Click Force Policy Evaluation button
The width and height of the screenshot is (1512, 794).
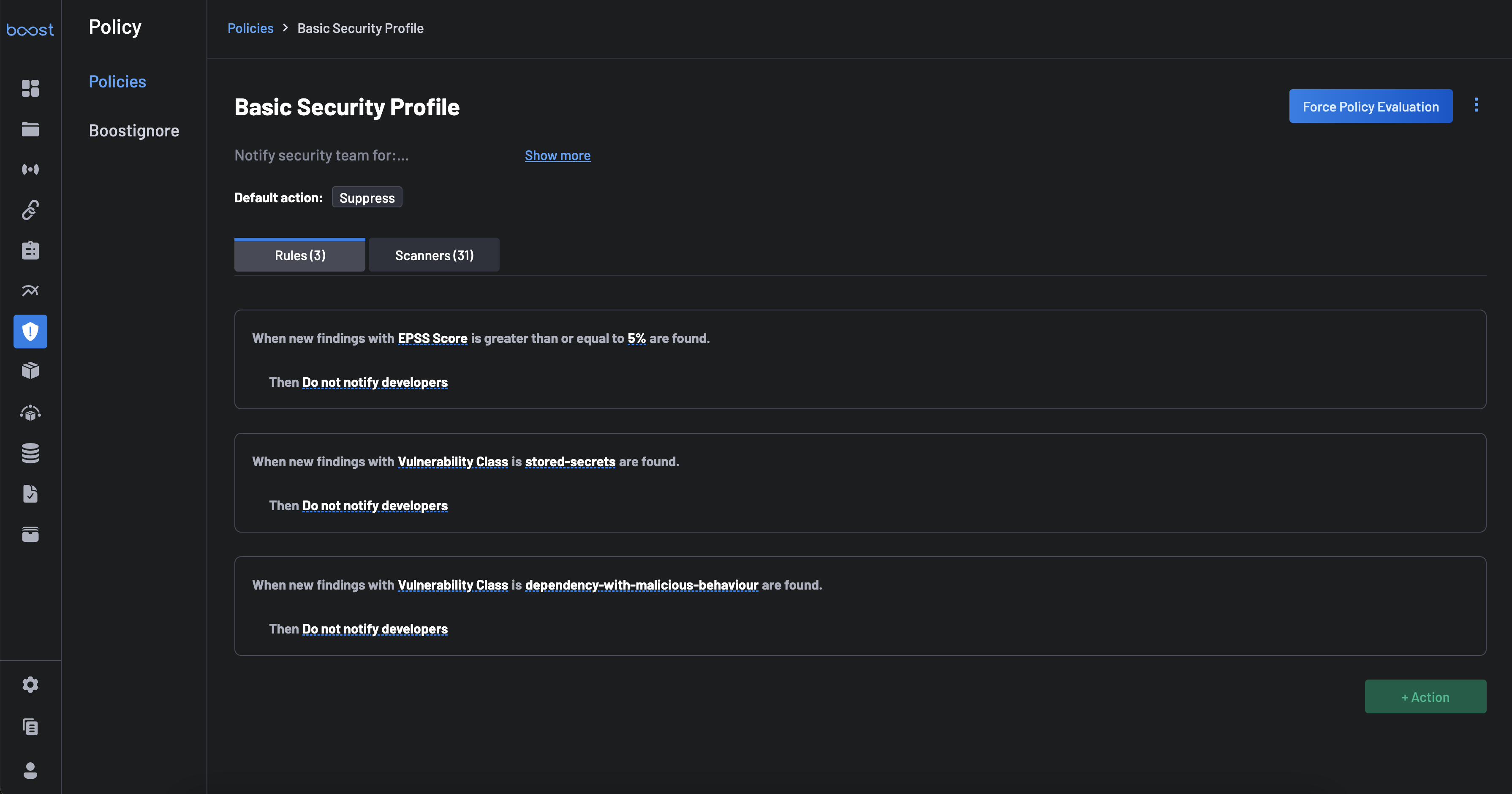pos(1371,106)
